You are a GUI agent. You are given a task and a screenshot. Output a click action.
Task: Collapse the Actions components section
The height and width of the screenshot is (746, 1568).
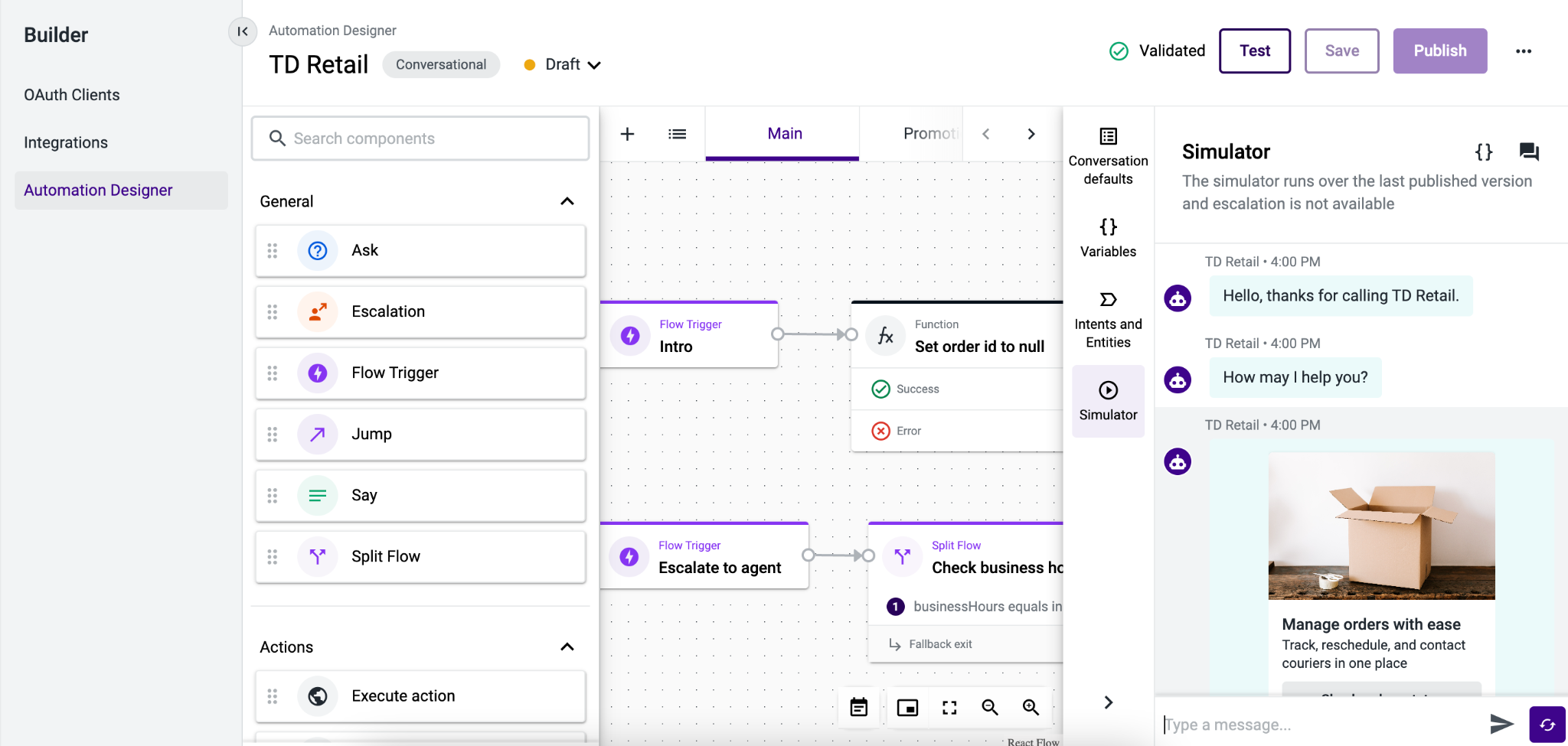(x=567, y=647)
